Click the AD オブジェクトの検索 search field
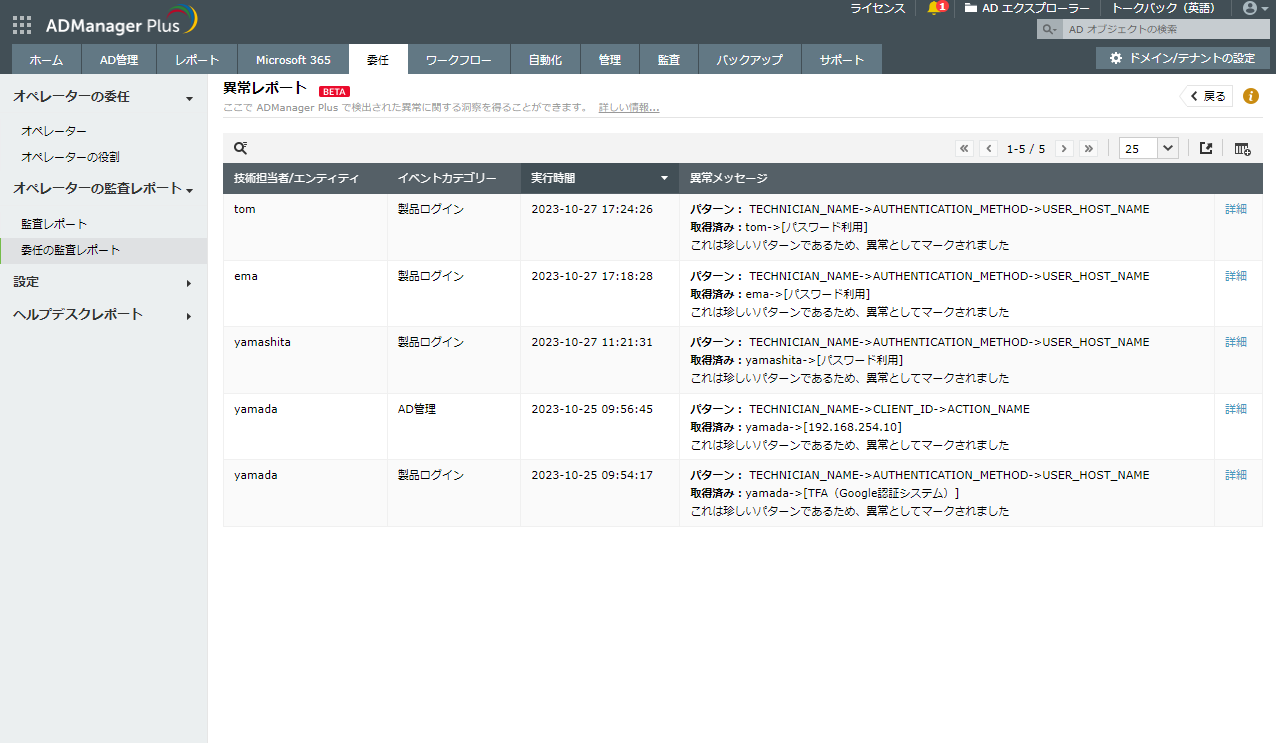The height and width of the screenshot is (743, 1276). [x=1160, y=30]
